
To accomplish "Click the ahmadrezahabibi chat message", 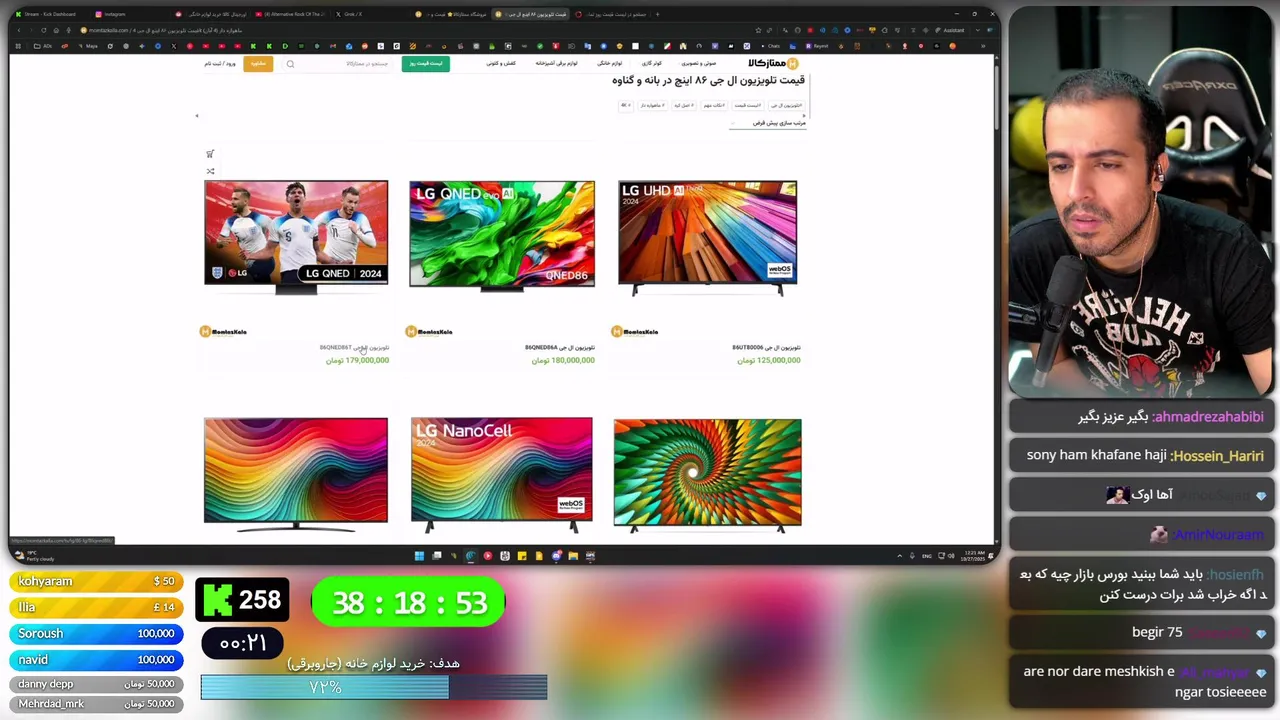I will (1140, 417).
